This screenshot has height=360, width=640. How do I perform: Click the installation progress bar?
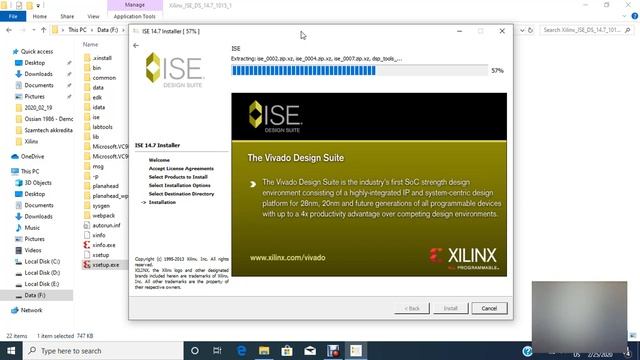pos(359,71)
